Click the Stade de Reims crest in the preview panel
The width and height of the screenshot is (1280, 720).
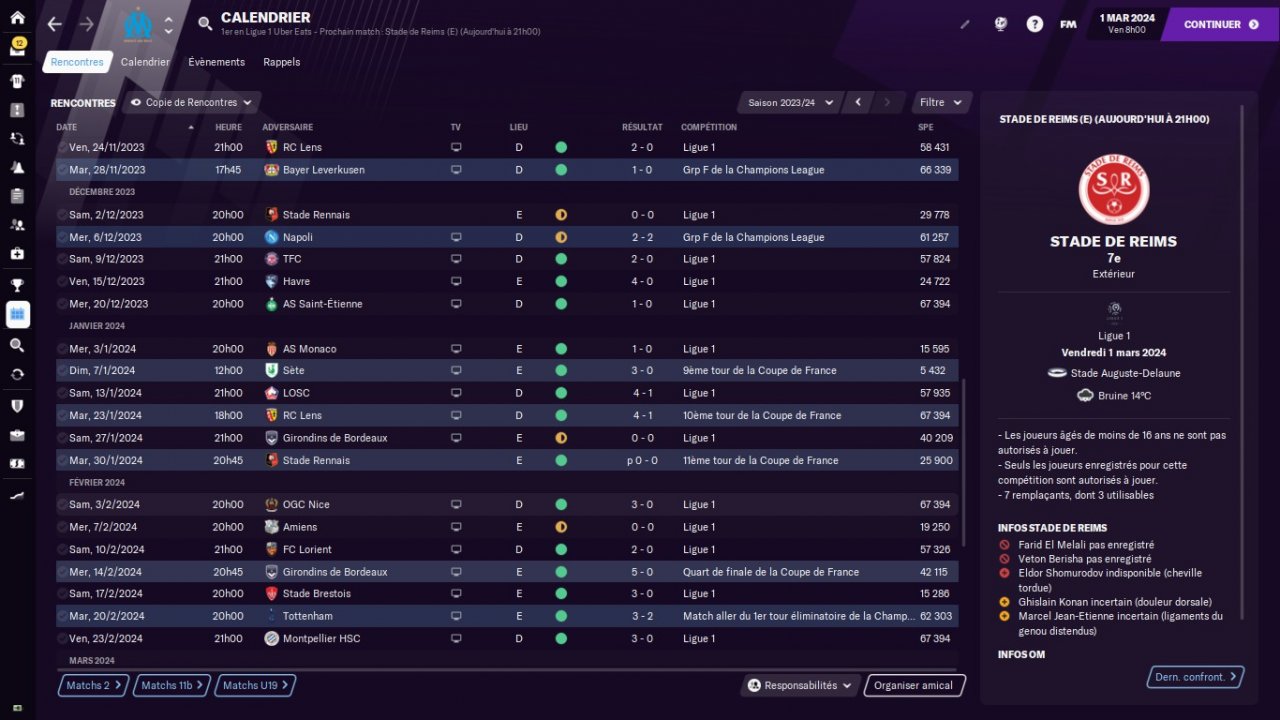point(1114,189)
